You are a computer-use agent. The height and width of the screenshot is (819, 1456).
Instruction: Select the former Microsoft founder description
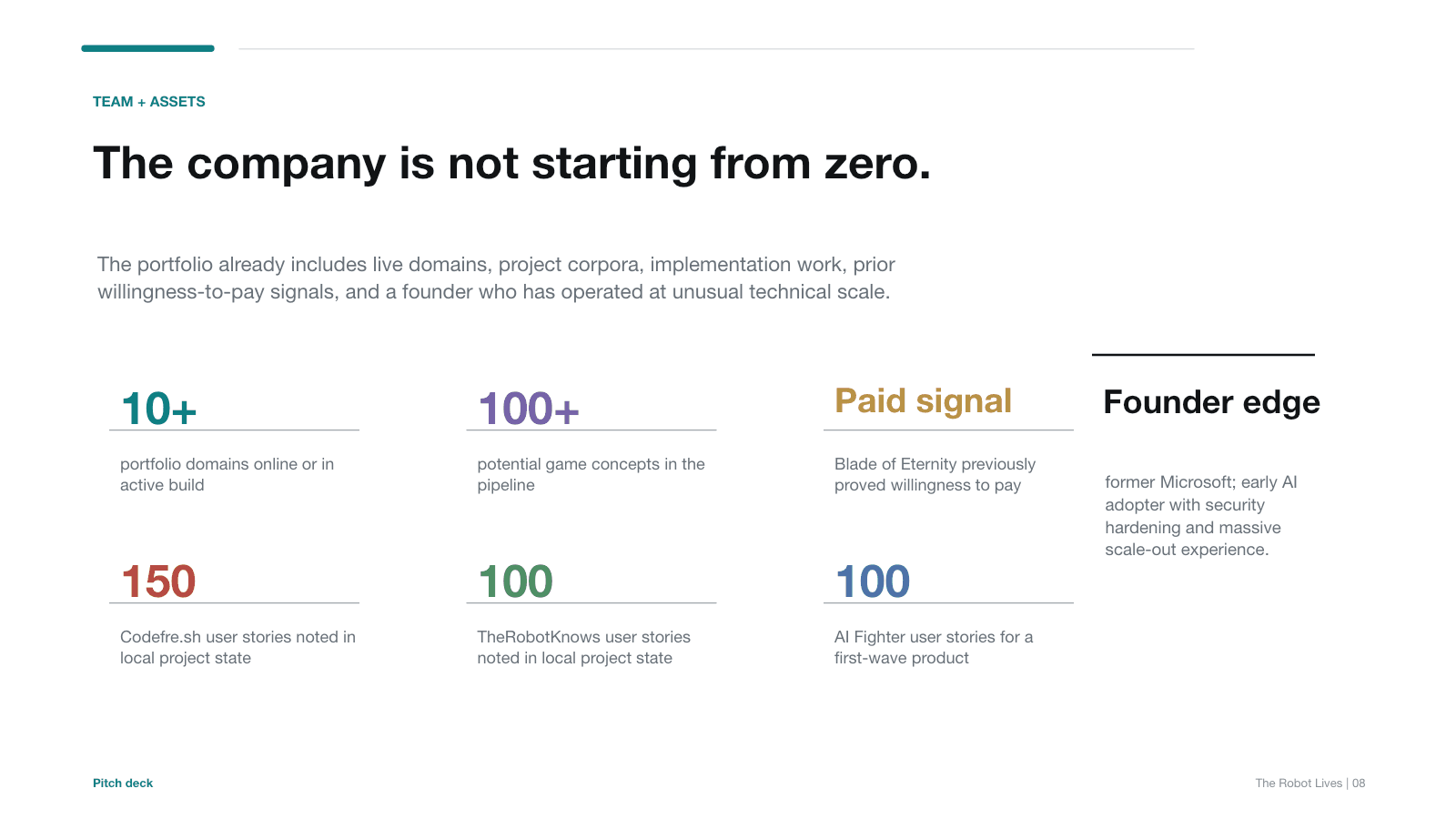(x=1201, y=516)
